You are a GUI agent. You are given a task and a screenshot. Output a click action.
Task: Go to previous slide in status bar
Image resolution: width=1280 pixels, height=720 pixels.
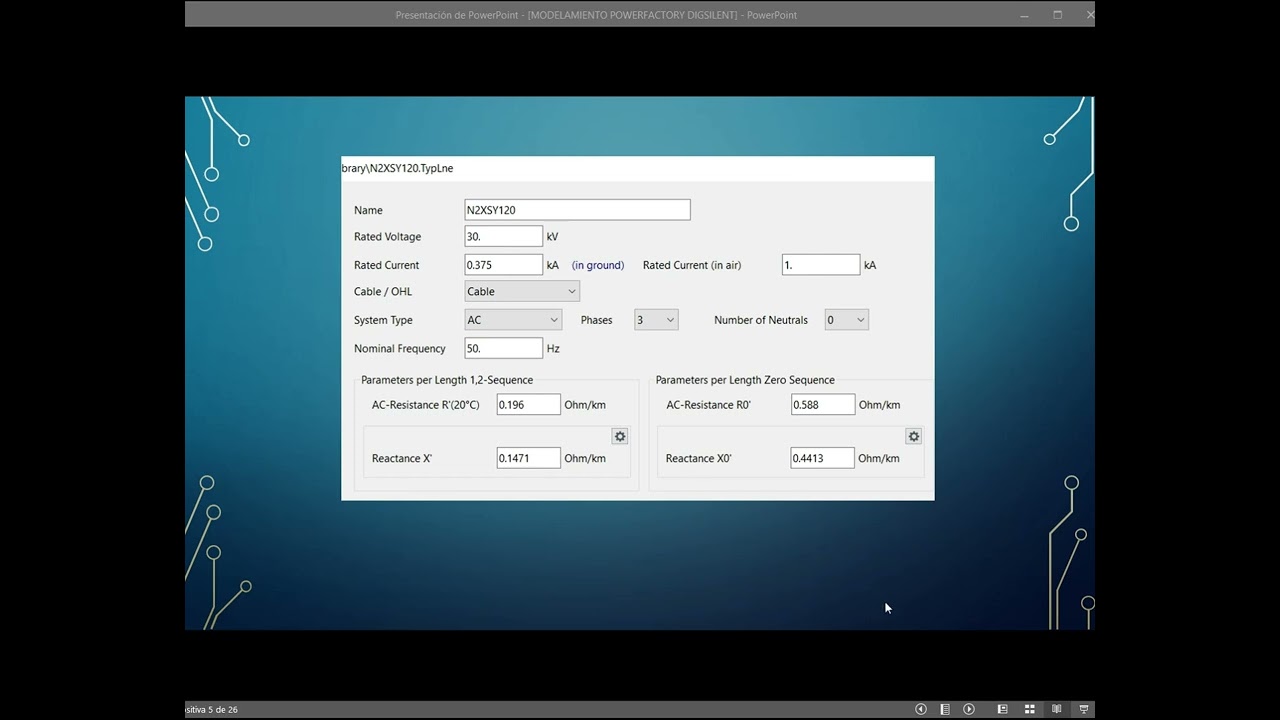[921, 709]
